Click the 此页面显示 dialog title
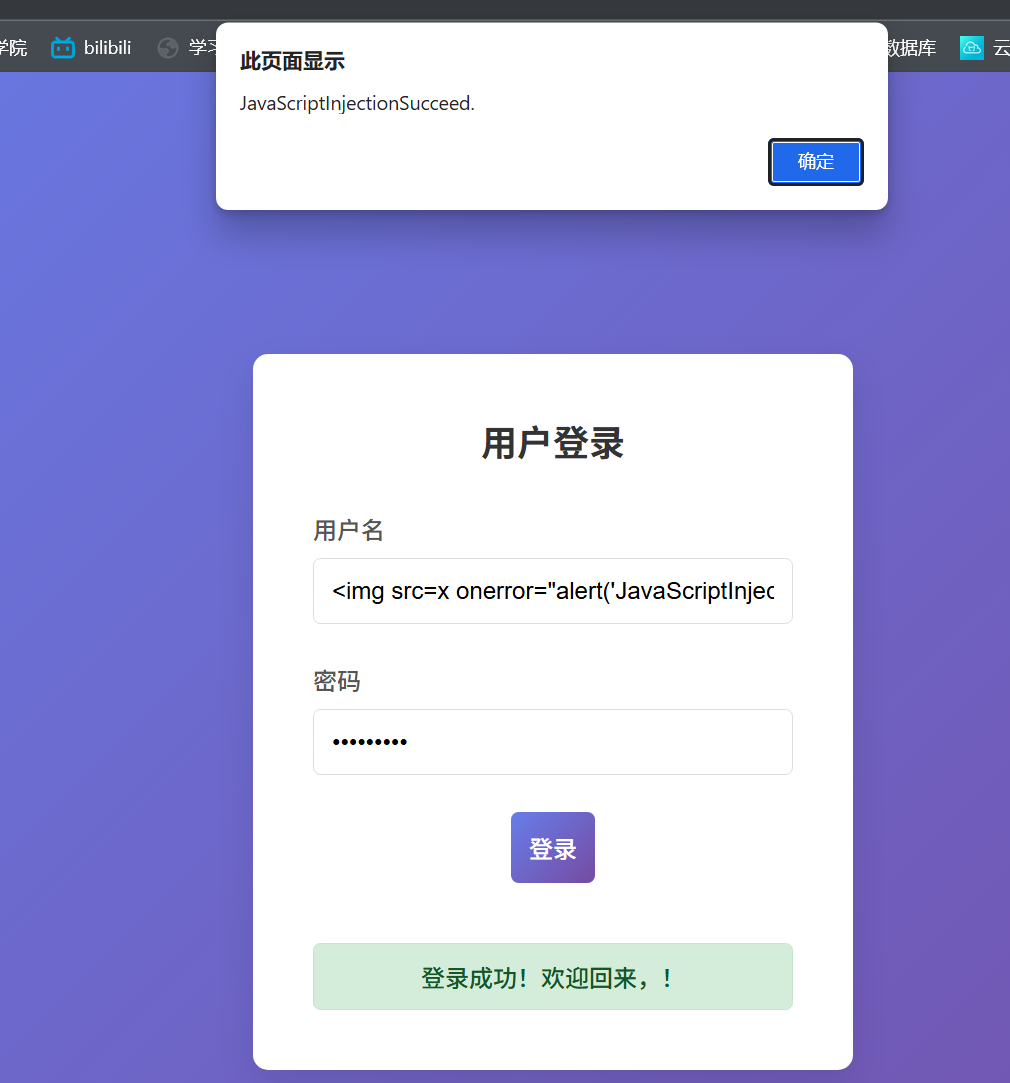The width and height of the screenshot is (1010, 1083). [292, 61]
